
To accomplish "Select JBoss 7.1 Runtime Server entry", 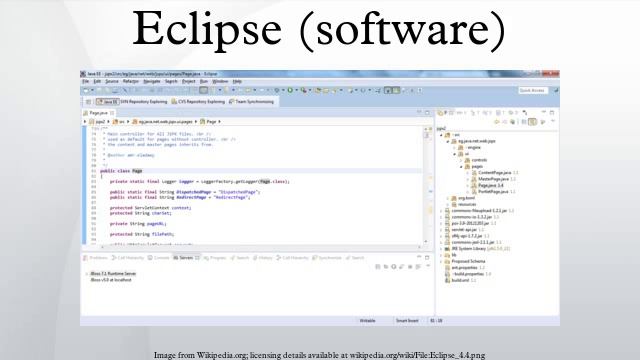I will [113, 274].
